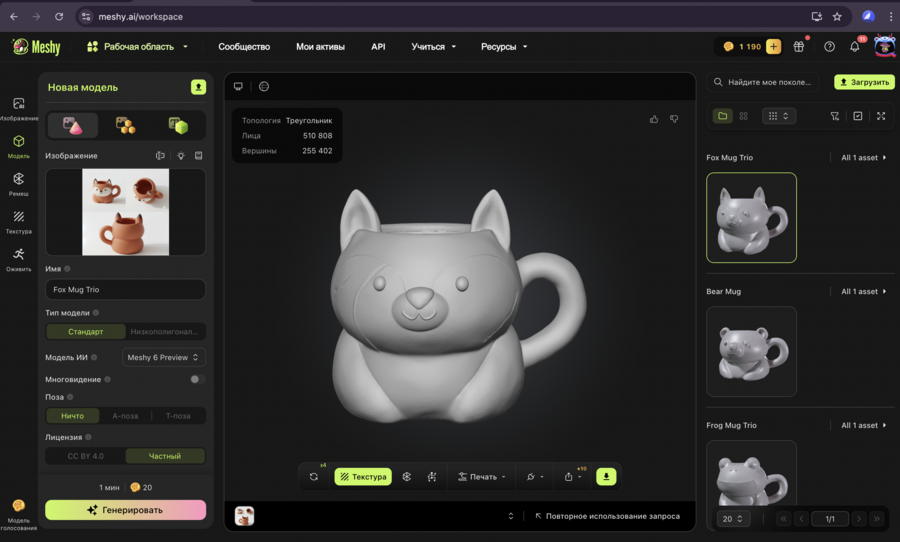Select the Bear Mug thumbnail
900x542 pixels.
[751, 351]
